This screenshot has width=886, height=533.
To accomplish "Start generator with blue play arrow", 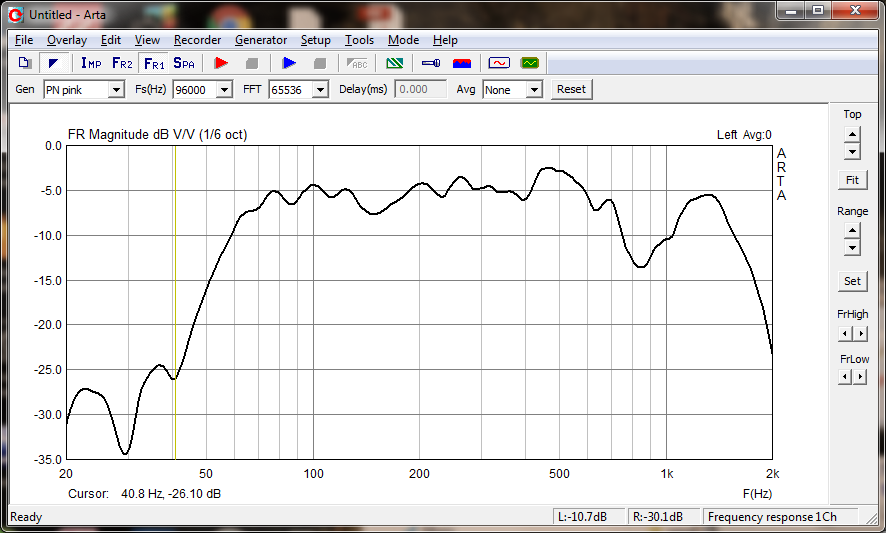I will tap(289, 63).
